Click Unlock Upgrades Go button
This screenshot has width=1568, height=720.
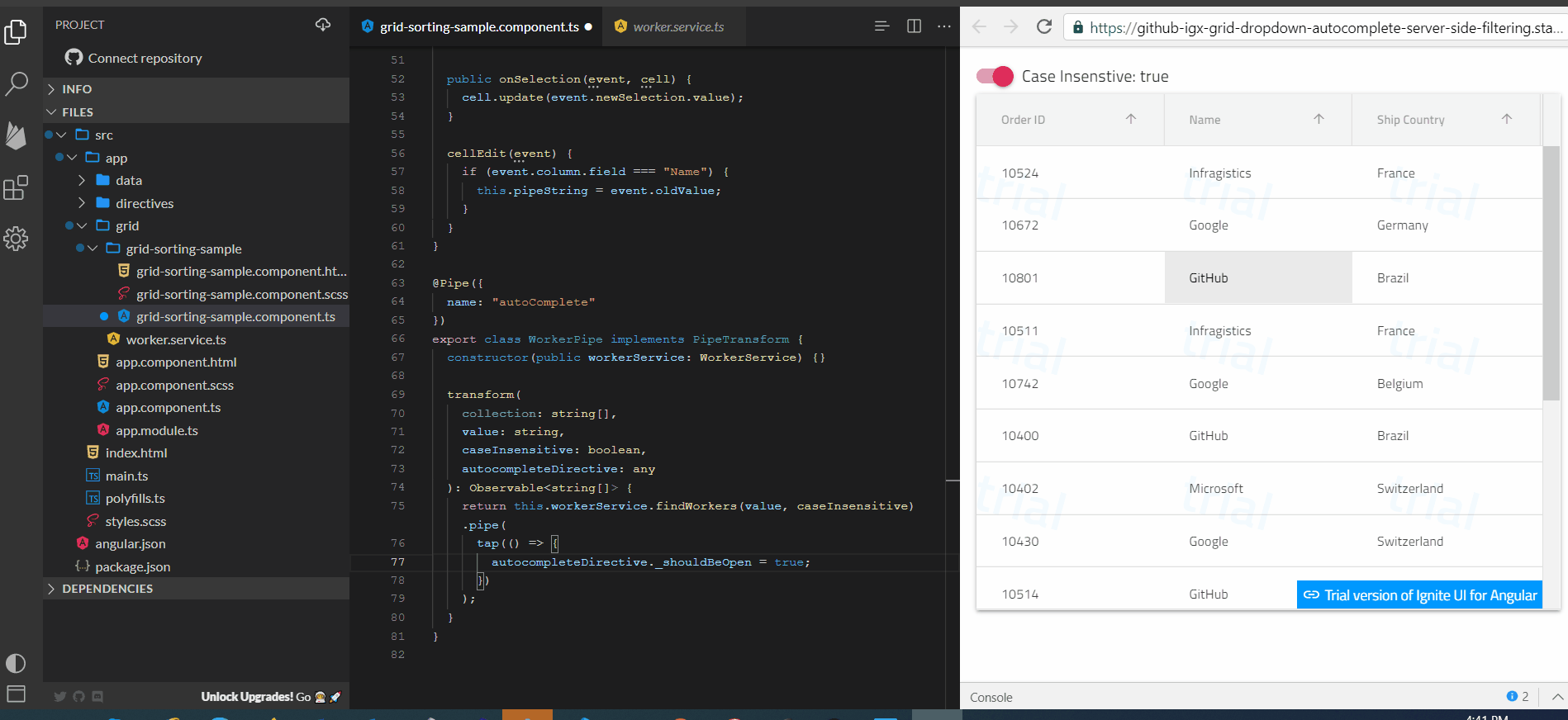[x=270, y=697]
